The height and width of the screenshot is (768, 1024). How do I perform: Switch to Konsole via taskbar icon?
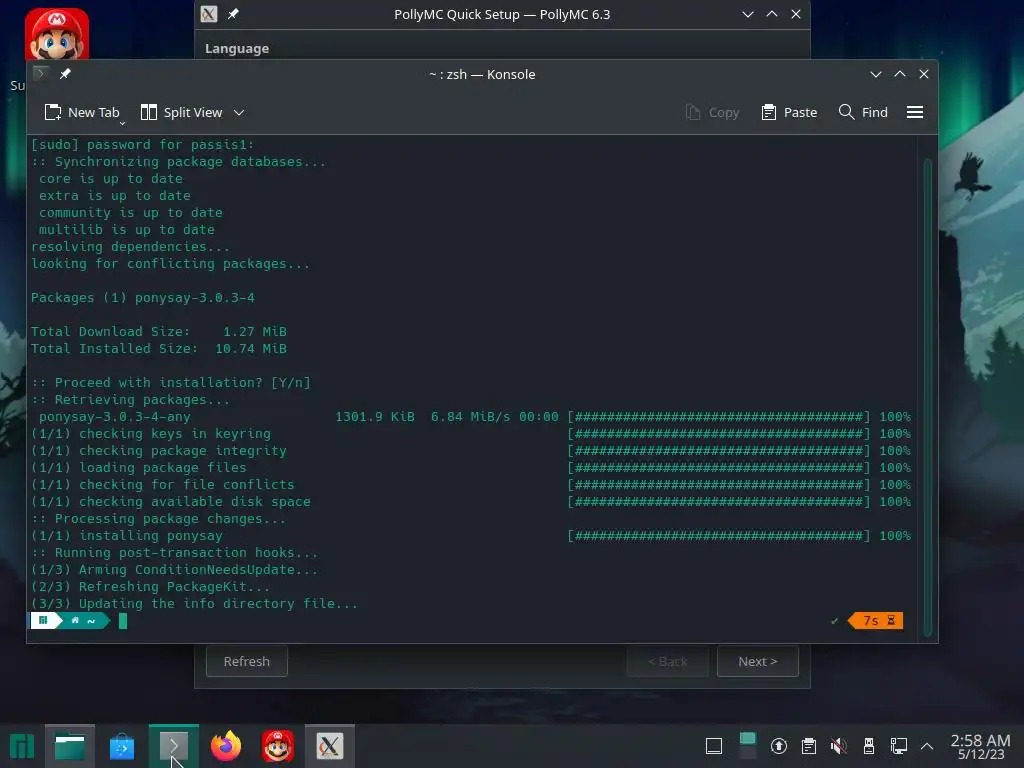point(174,746)
